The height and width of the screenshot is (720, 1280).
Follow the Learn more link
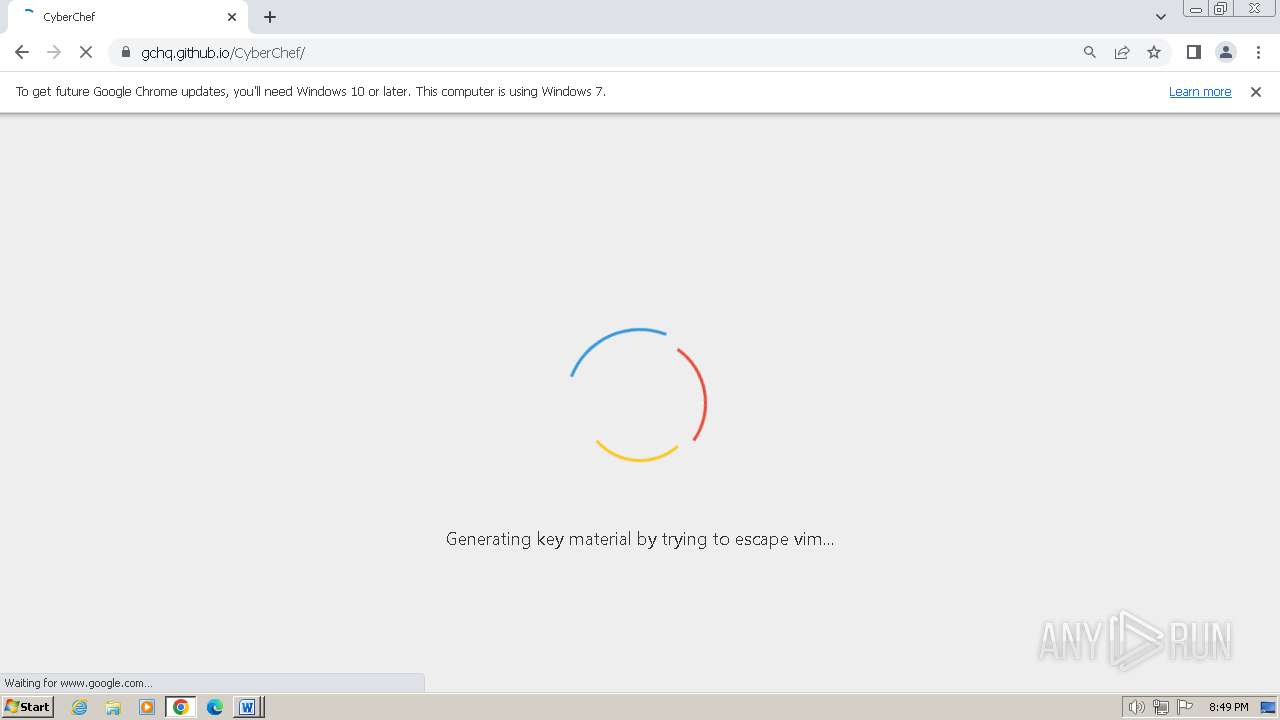click(1200, 91)
